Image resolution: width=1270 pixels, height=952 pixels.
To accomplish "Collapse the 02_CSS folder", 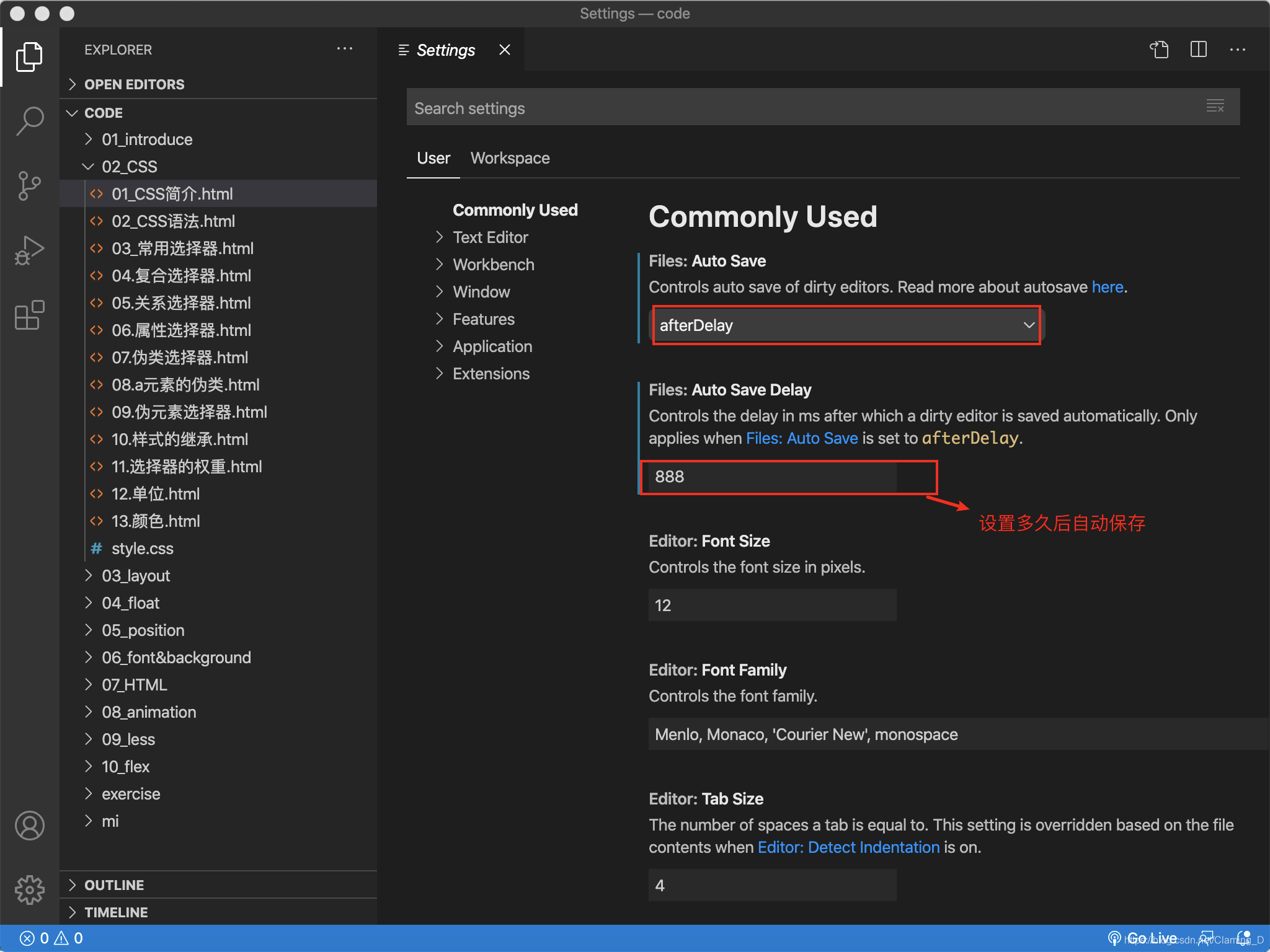I will pos(129,167).
